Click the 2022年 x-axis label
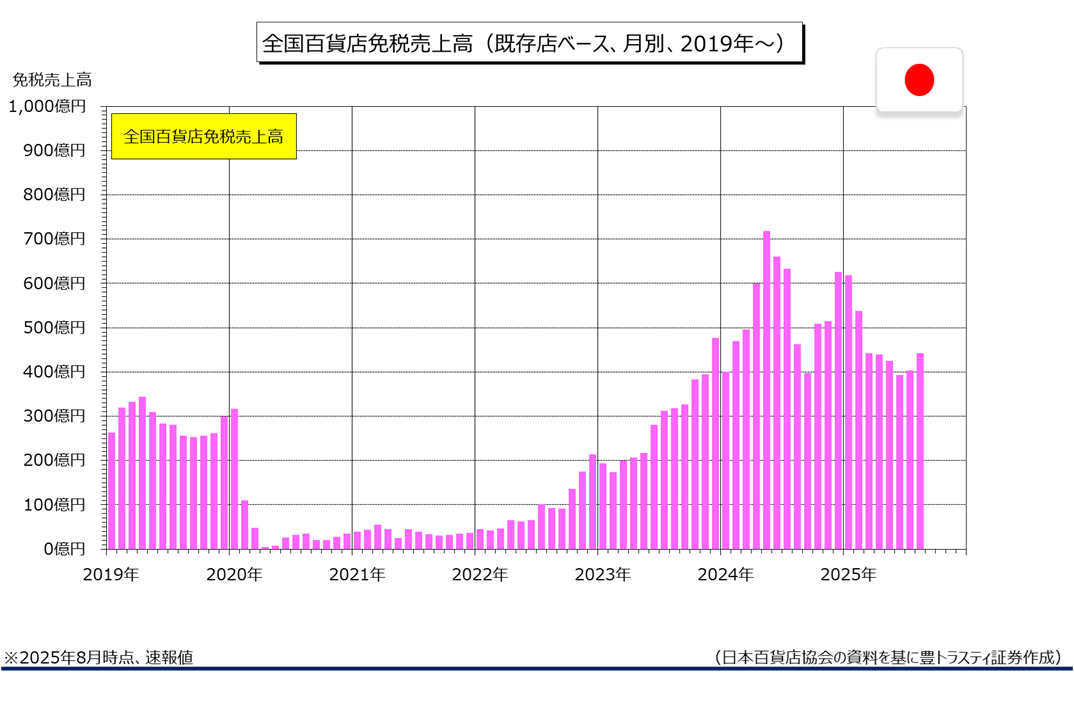The width and height of the screenshot is (1074, 707). [x=480, y=575]
